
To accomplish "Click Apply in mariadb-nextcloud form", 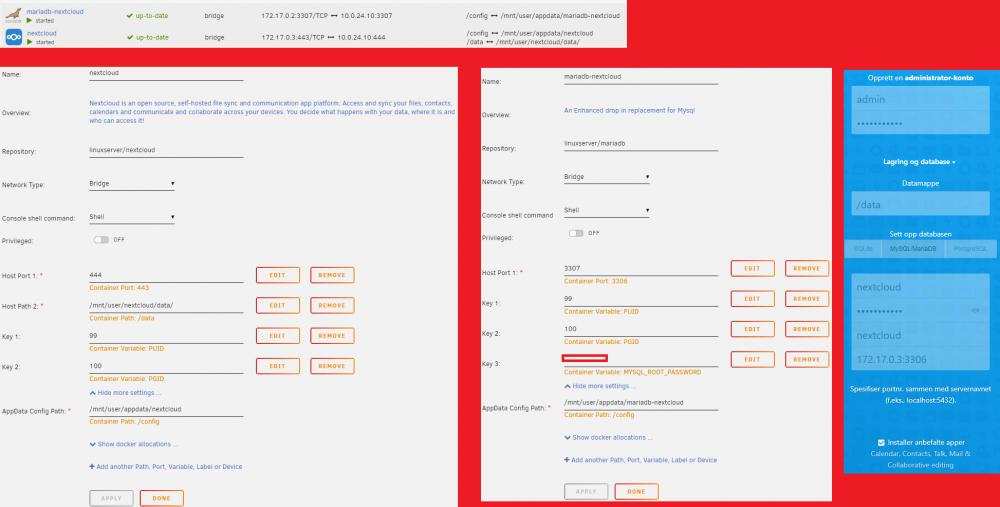I will [x=586, y=492].
